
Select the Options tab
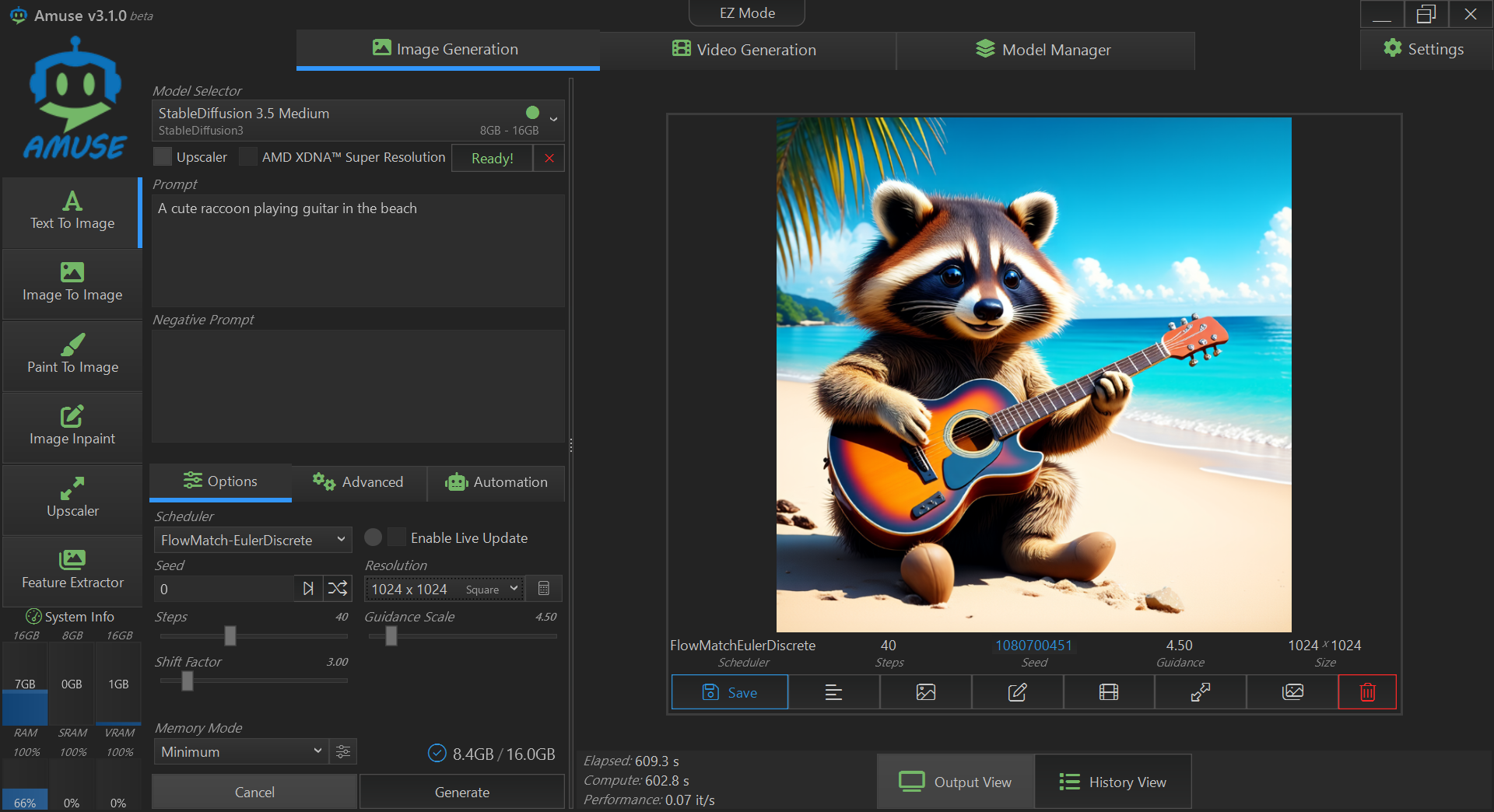(220, 481)
